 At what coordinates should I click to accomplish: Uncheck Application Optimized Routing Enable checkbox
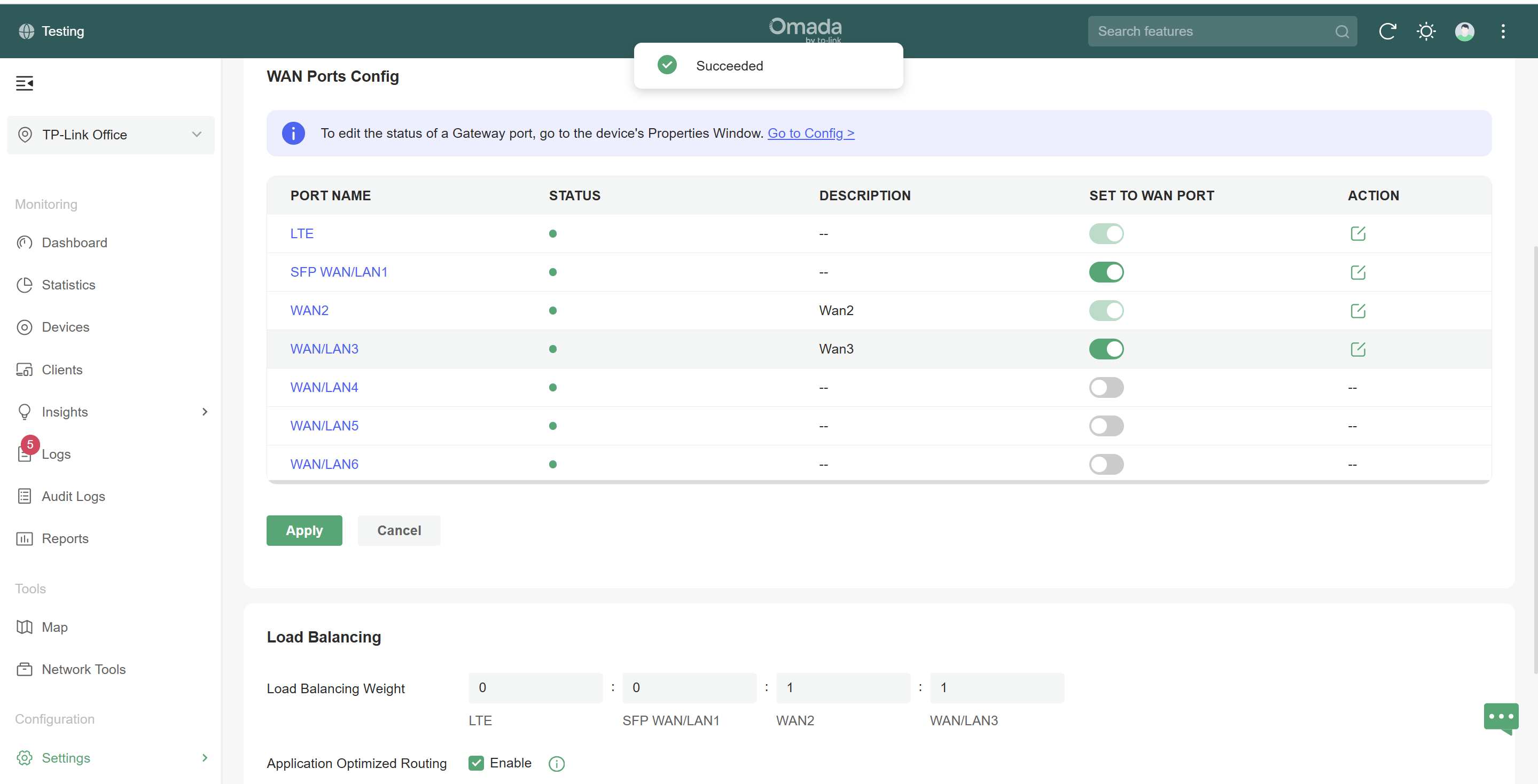[x=476, y=763]
